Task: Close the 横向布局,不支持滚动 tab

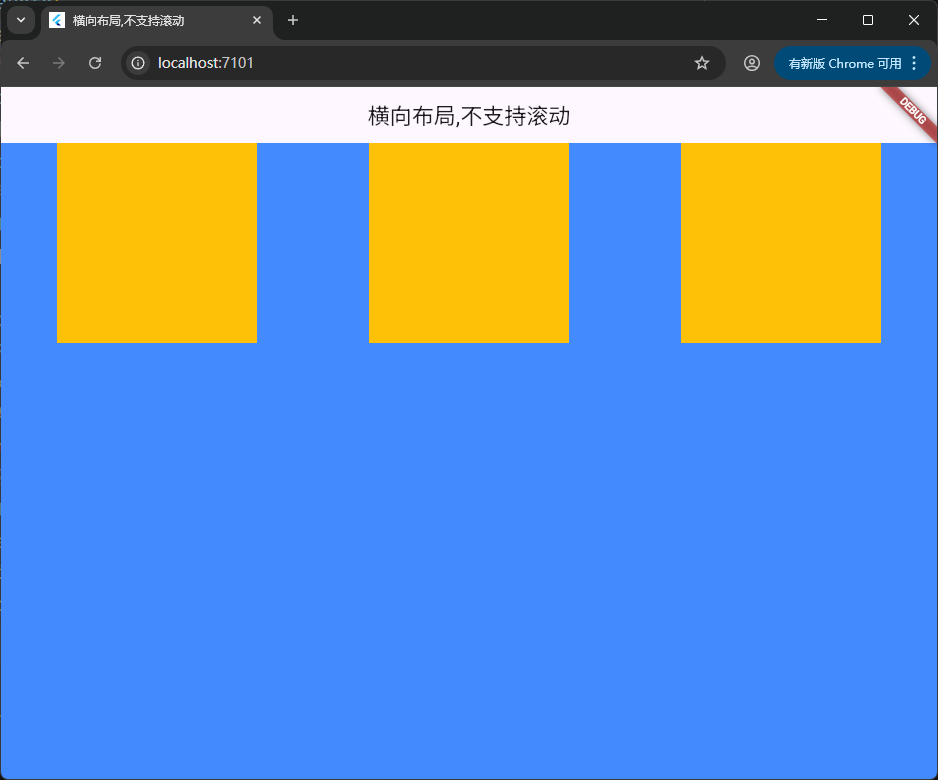Action: 257,20
